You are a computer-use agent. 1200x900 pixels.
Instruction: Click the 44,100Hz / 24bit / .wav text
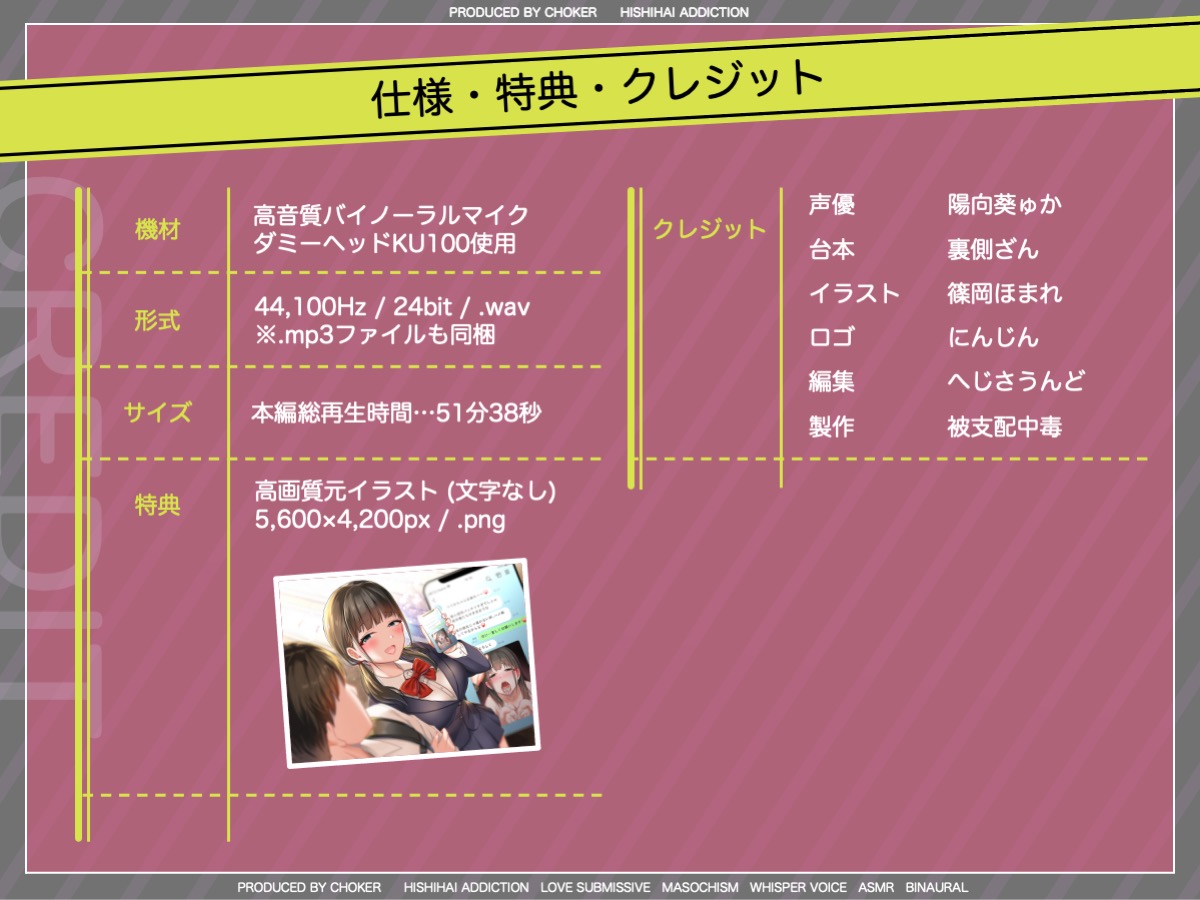[392, 306]
